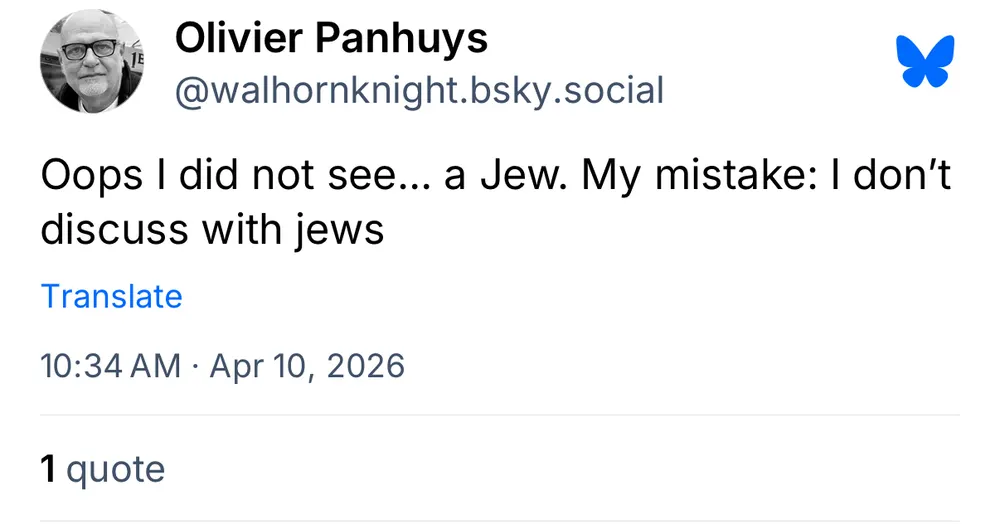View the 1 quote list

click(x=102, y=468)
